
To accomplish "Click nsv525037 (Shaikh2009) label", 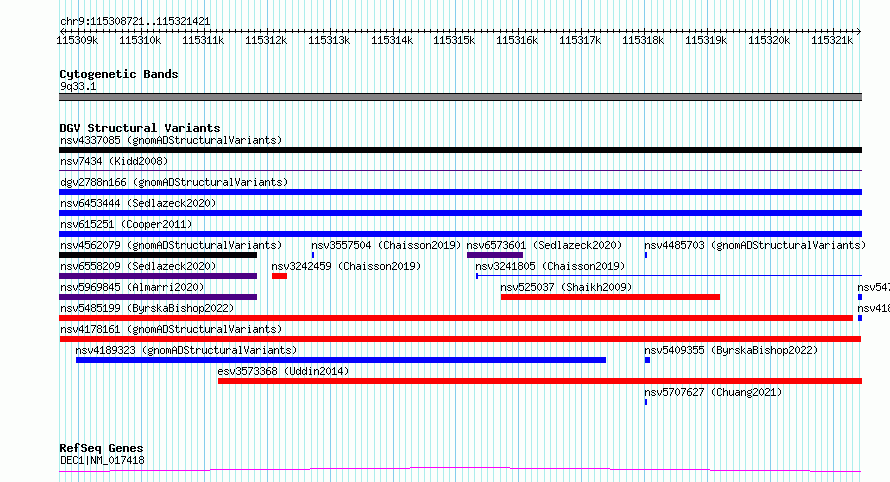I will [566, 287].
